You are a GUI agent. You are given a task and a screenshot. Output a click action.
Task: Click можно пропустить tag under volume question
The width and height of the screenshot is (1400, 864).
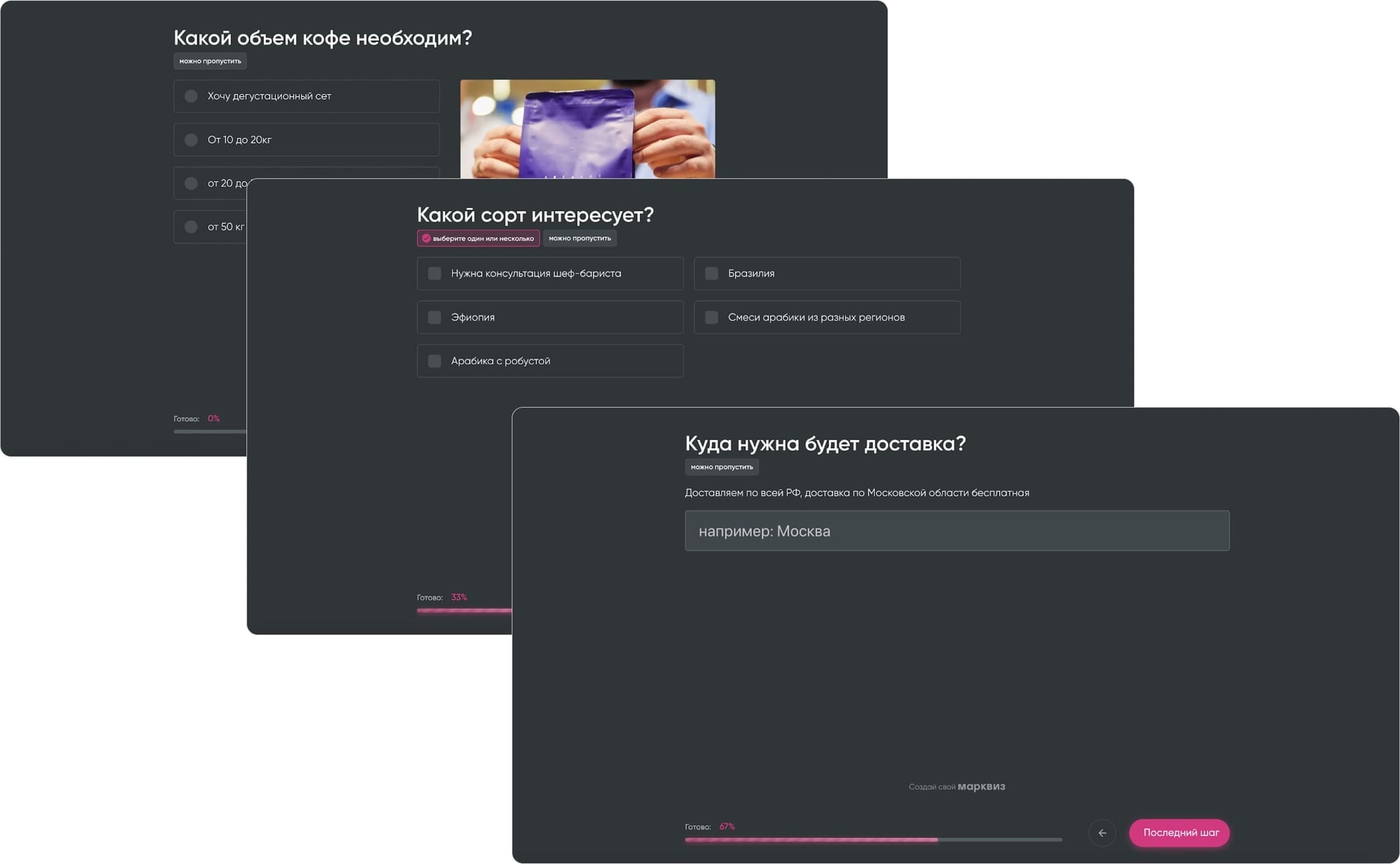tap(210, 61)
